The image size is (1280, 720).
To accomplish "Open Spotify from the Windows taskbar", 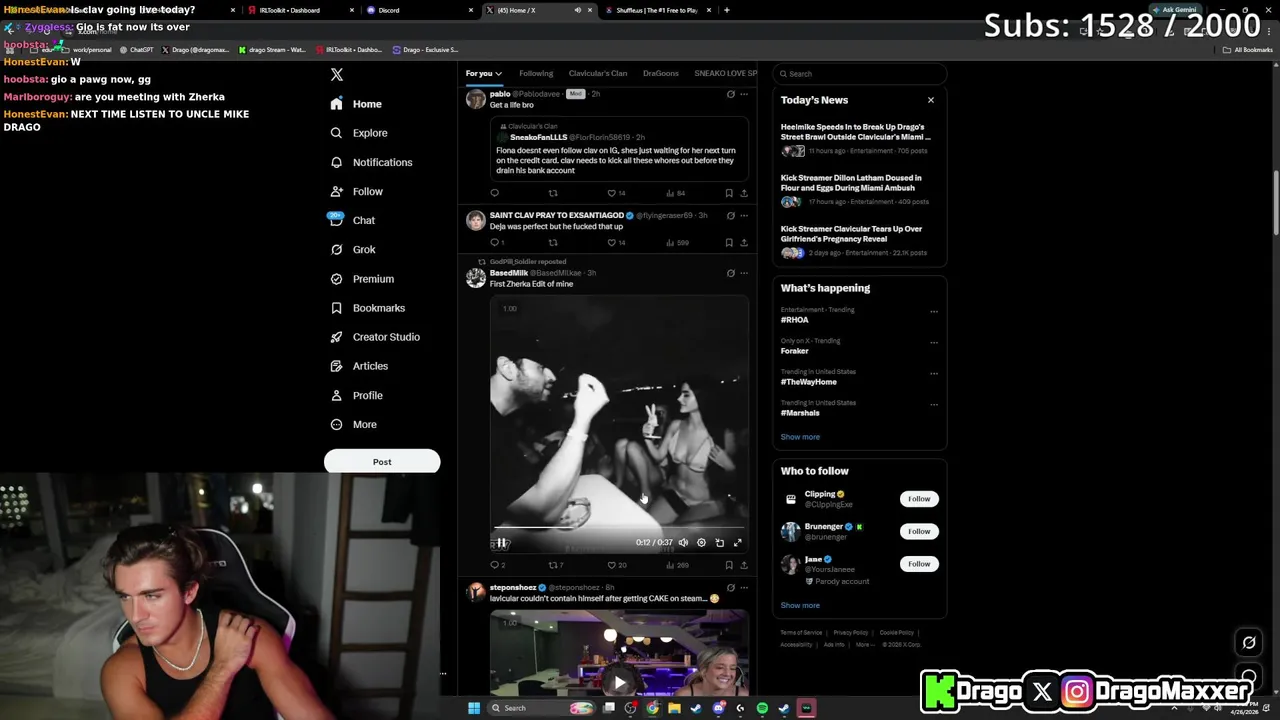I will [x=762, y=708].
